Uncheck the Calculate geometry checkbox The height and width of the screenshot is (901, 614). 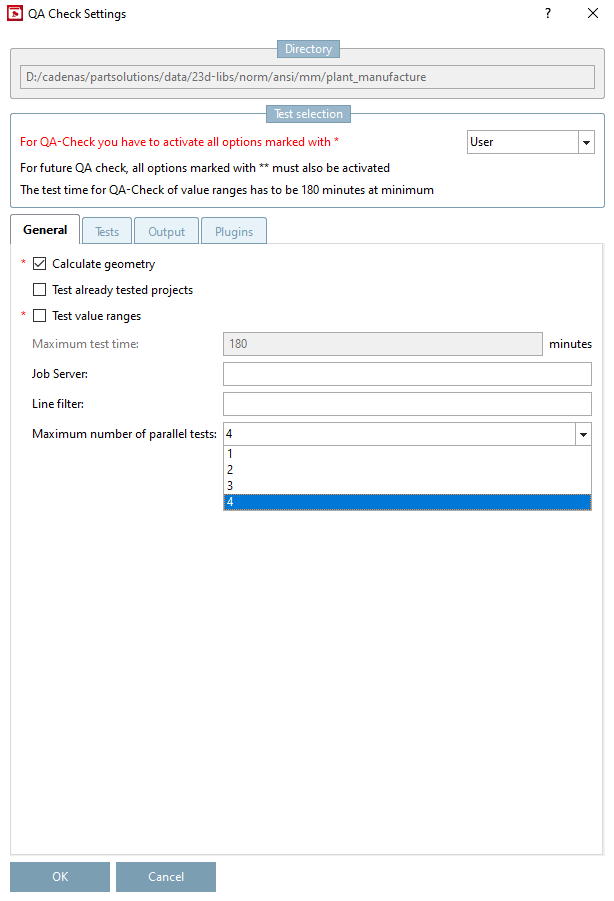tap(40, 264)
